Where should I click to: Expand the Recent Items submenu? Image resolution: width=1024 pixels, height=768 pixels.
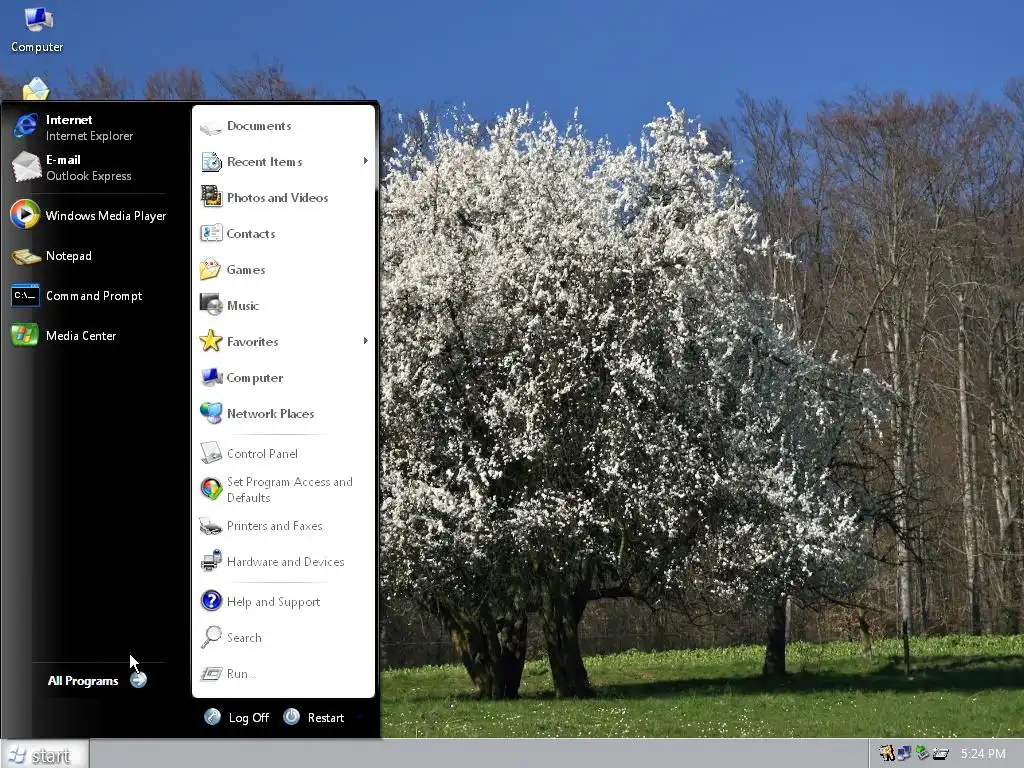click(283, 161)
